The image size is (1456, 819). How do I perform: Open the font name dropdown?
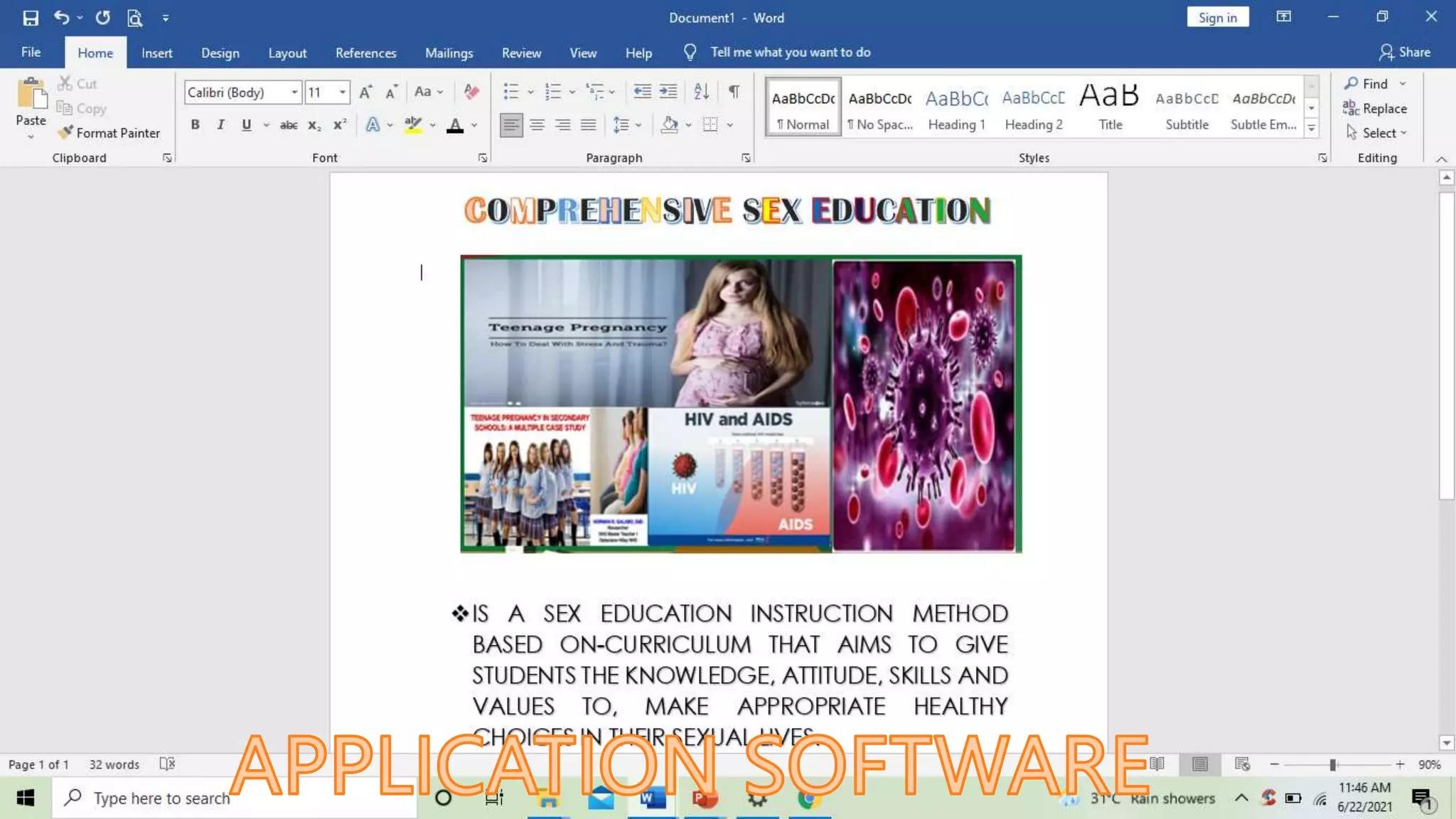(294, 92)
